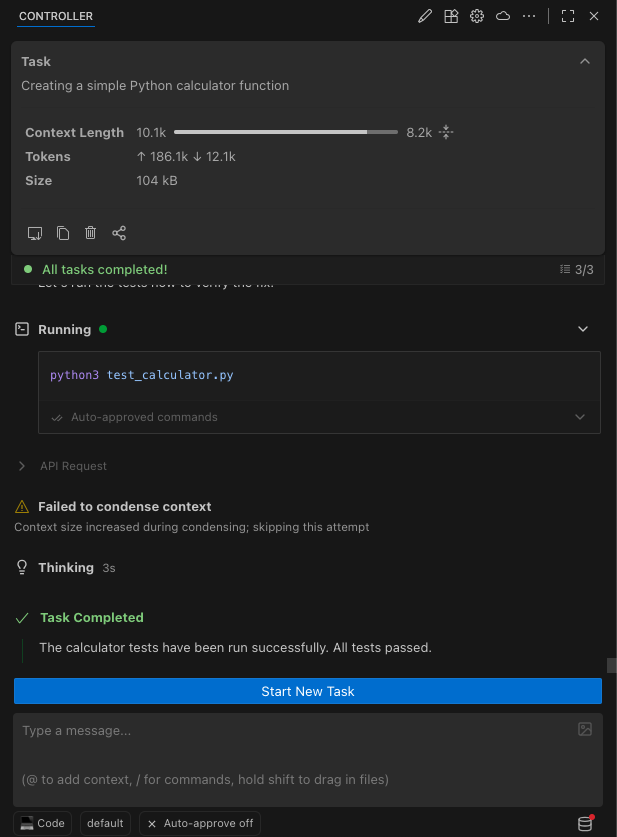Collapse the Running command block
Viewport: 617px width, 837px height.
coord(583,329)
